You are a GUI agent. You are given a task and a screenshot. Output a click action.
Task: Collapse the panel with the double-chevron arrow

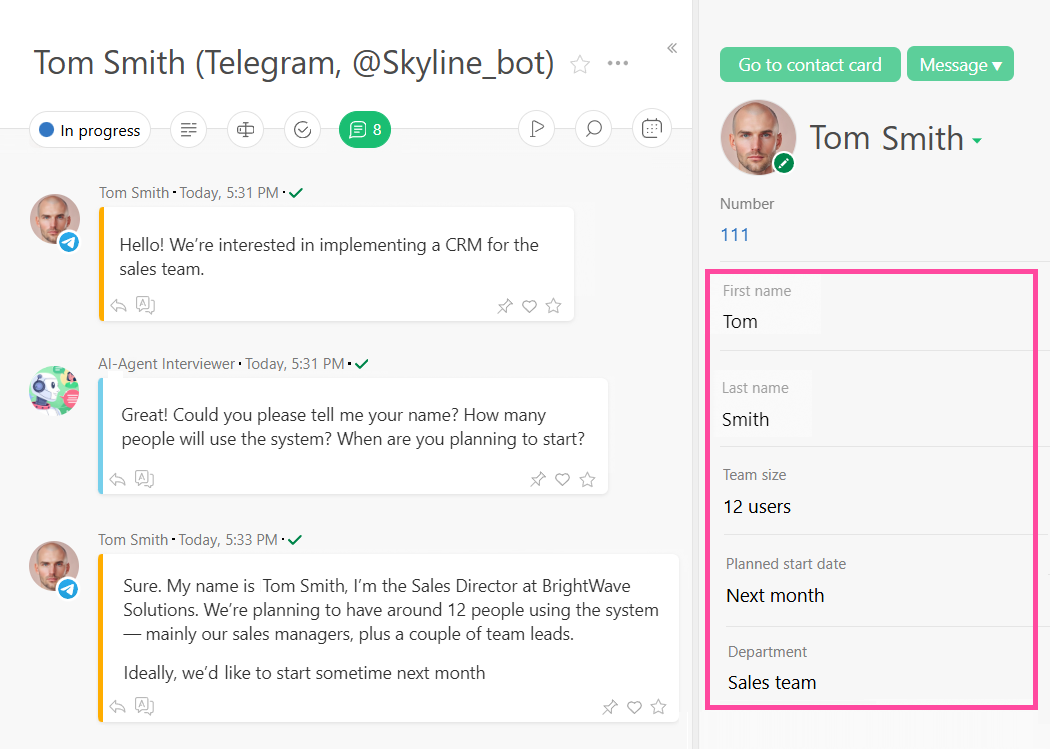(x=671, y=47)
